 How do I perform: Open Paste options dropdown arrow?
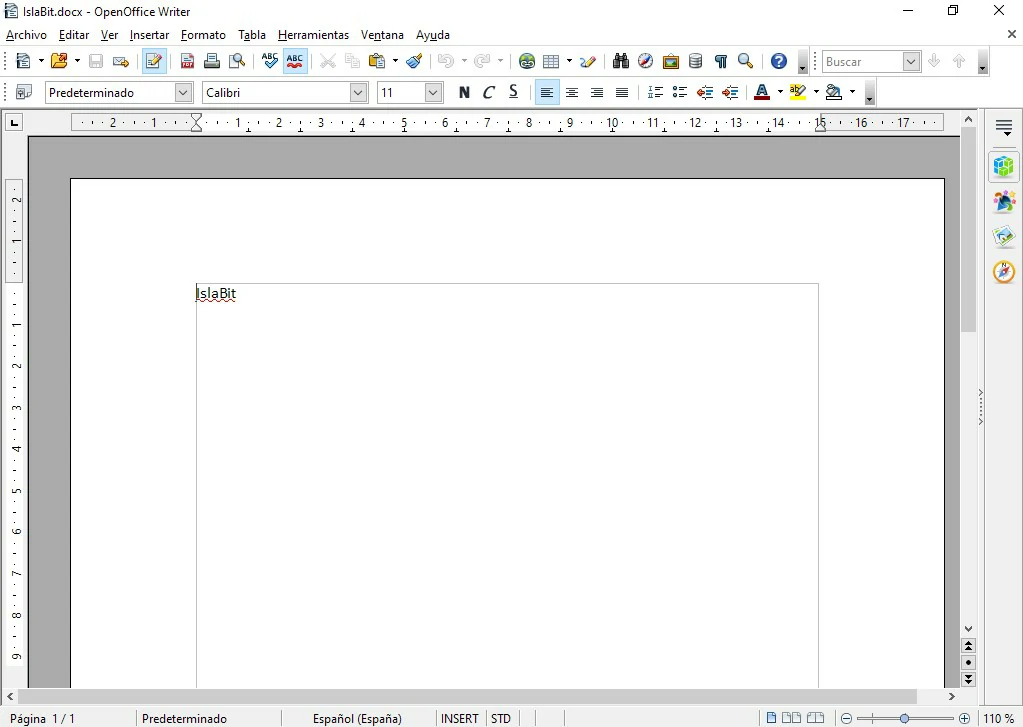coord(395,61)
